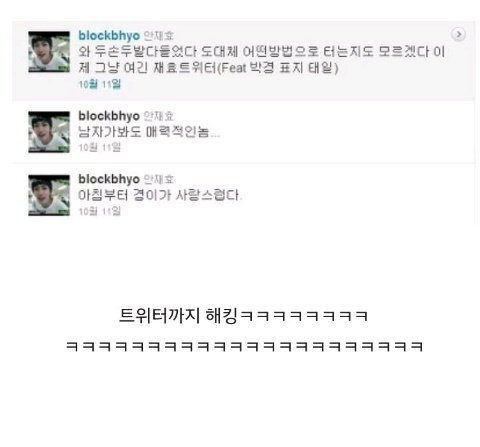
Task: Click the 안재효 name in the second tweet
Action: [159, 116]
